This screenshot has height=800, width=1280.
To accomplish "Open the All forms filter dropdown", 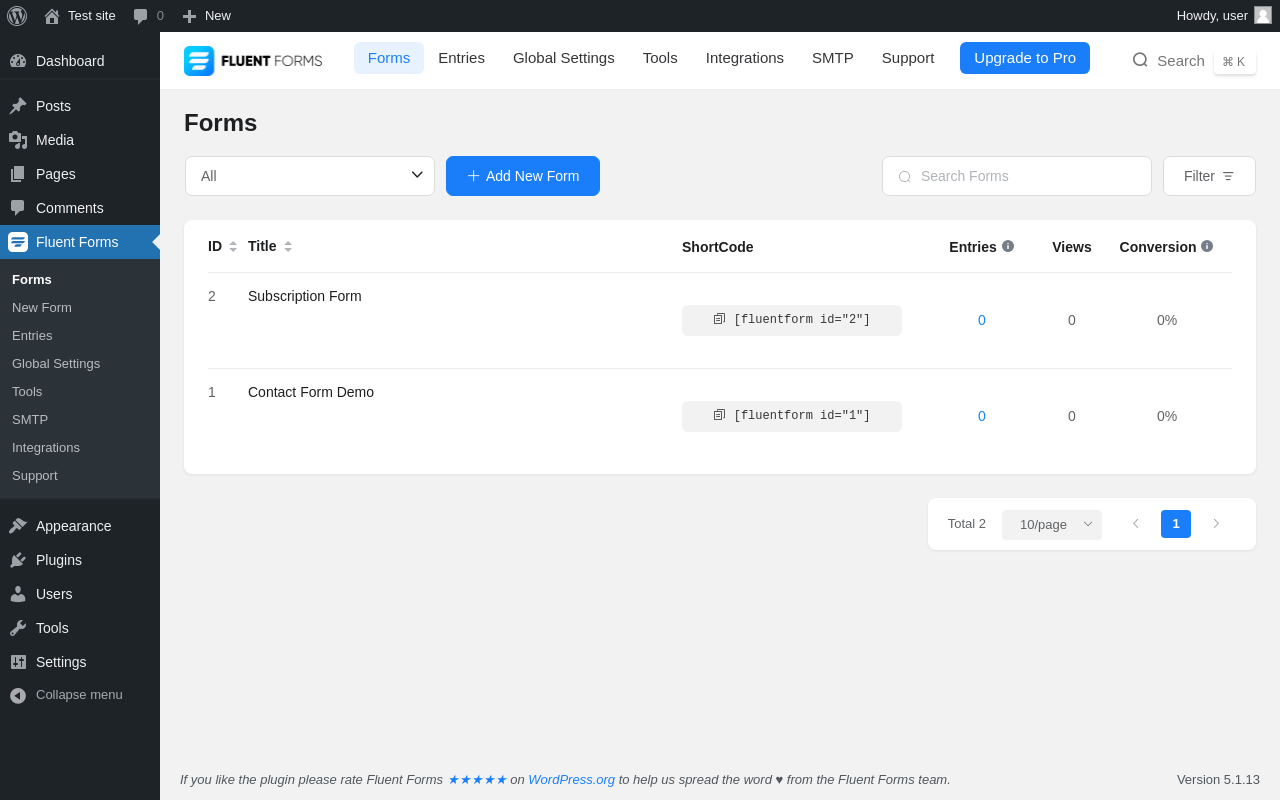I will pos(310,176).
